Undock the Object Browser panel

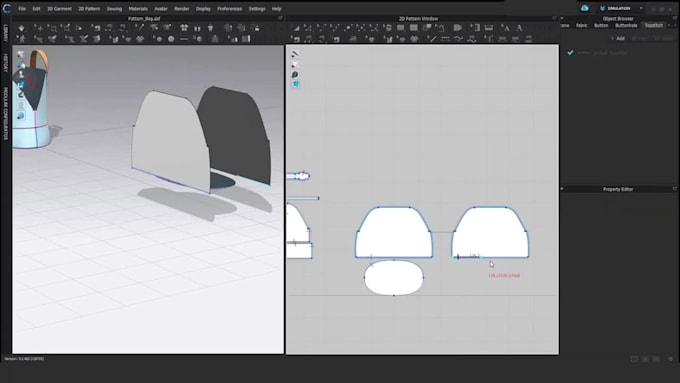pos(675,18)
